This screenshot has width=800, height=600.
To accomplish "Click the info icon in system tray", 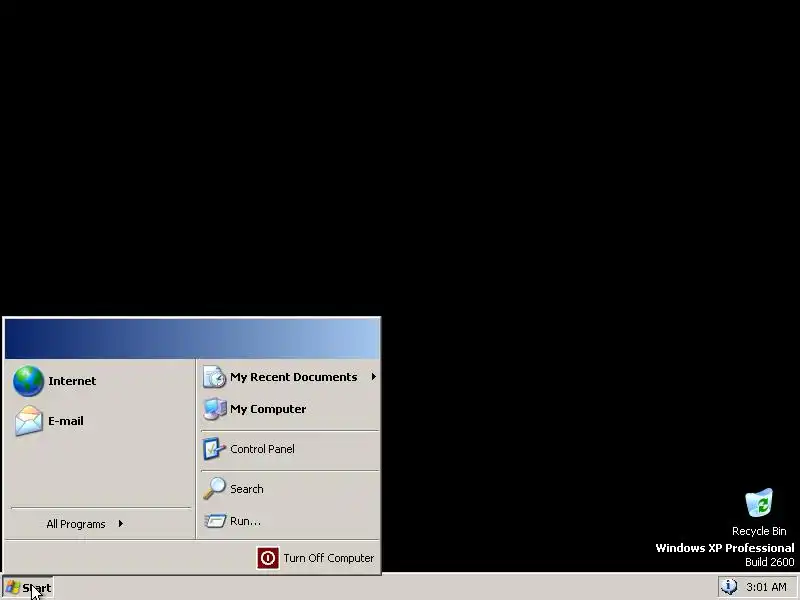I will click(729, 587).
